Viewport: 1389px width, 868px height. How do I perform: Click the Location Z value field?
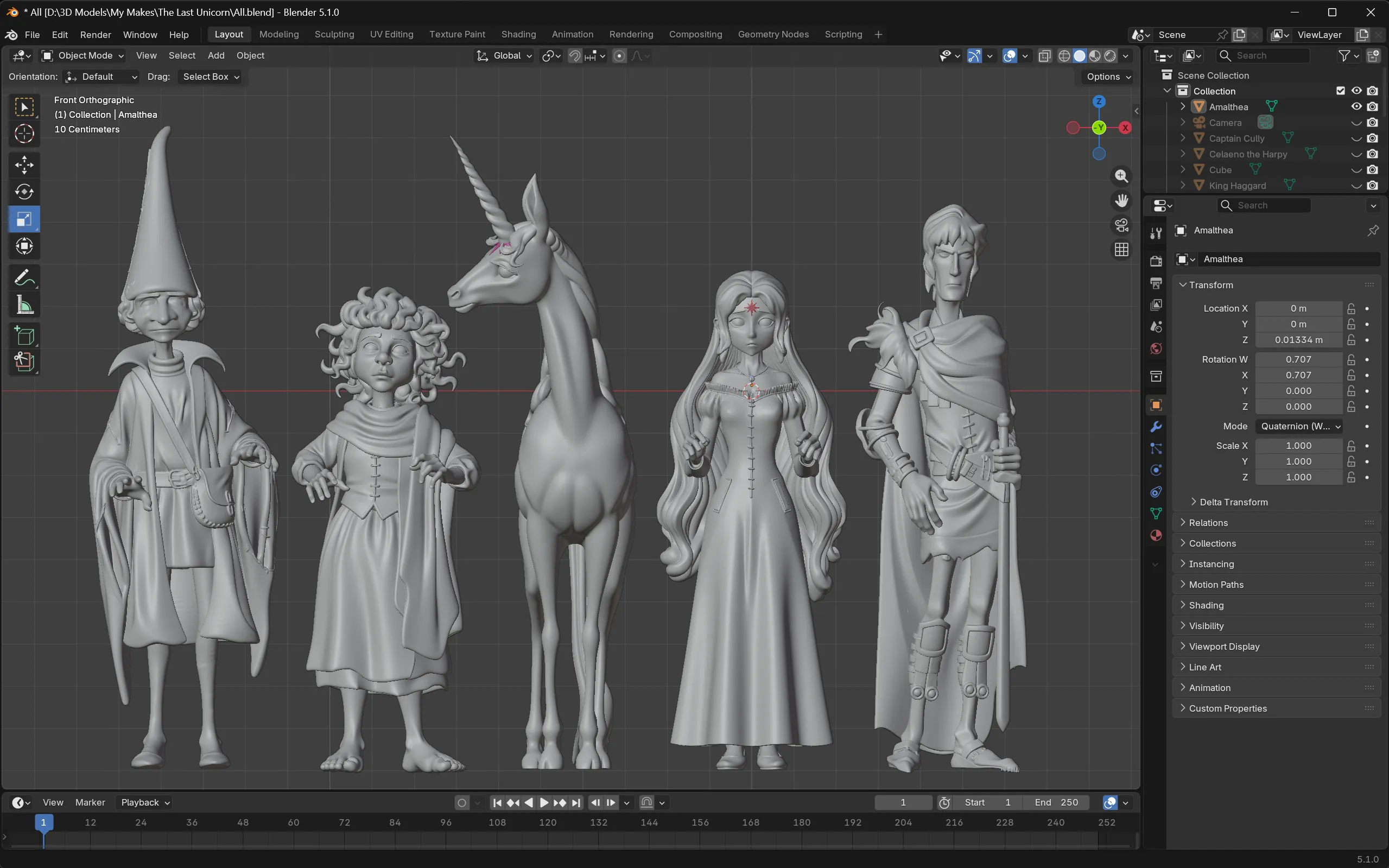tap(1298, 340)
